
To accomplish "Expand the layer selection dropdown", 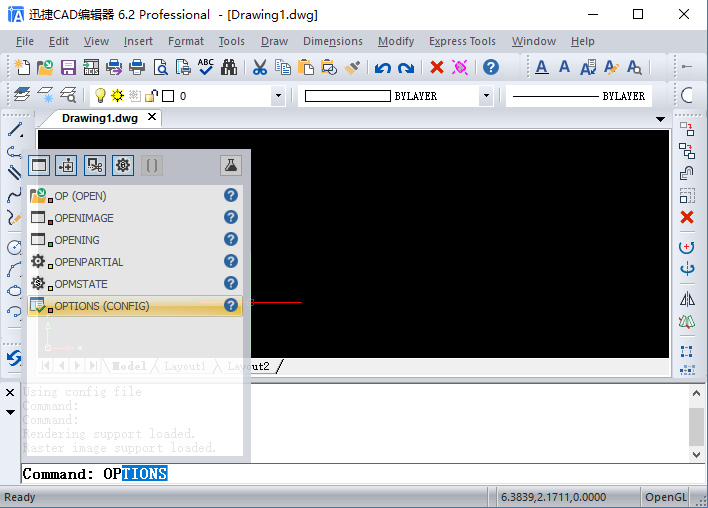I will tap(278, 96).
